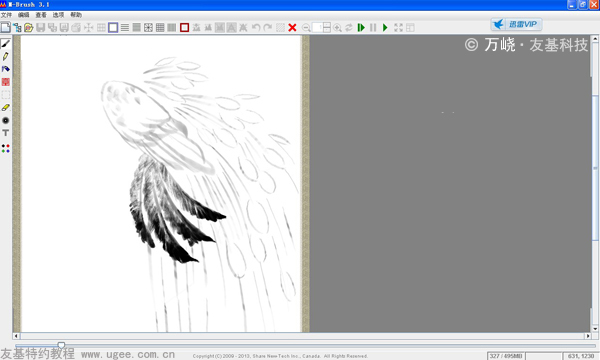The width and height of the screenshot is (600, 360).
Task: Pick the eraser tool
Action: coord(5,108)
